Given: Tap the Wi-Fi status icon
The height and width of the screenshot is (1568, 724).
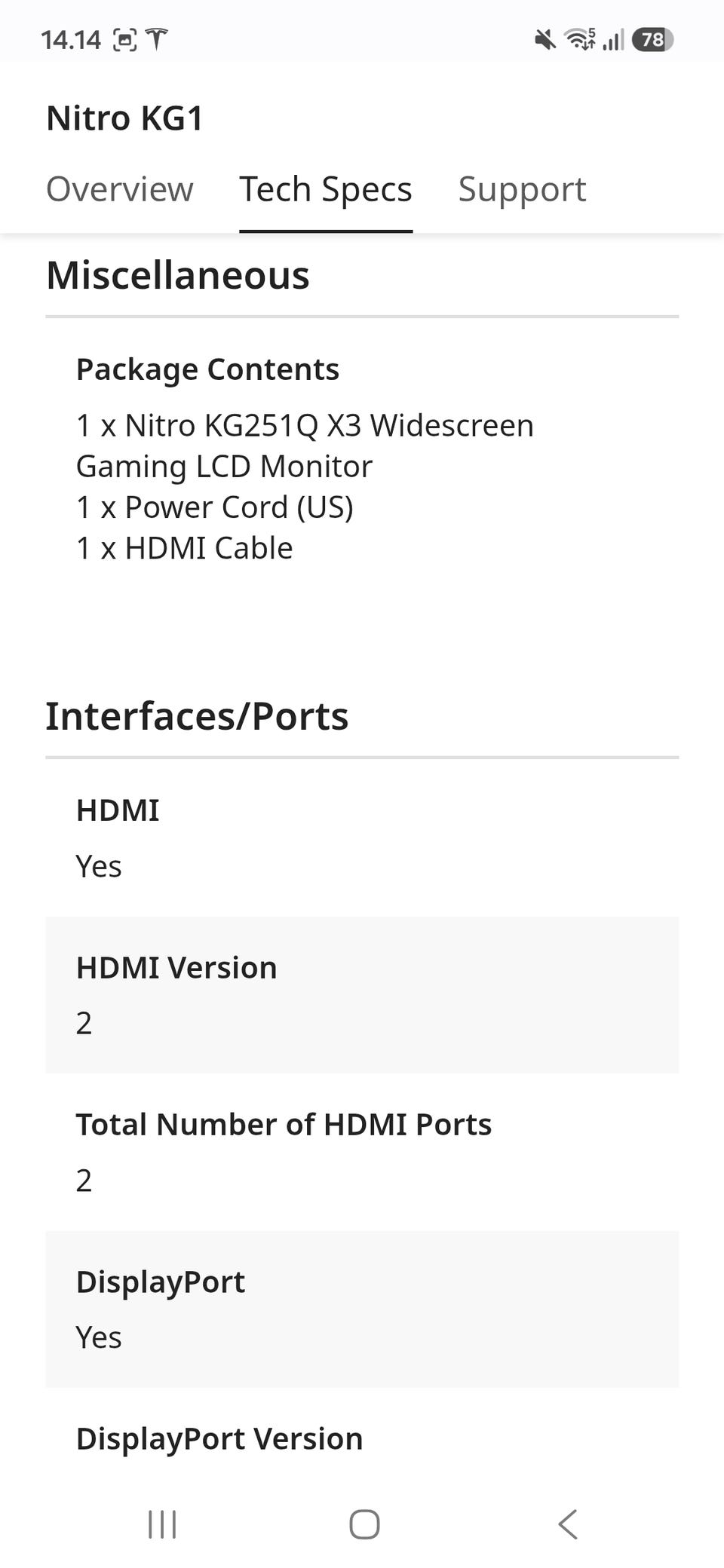Looking at the screenshot, I should pos(580,39).
